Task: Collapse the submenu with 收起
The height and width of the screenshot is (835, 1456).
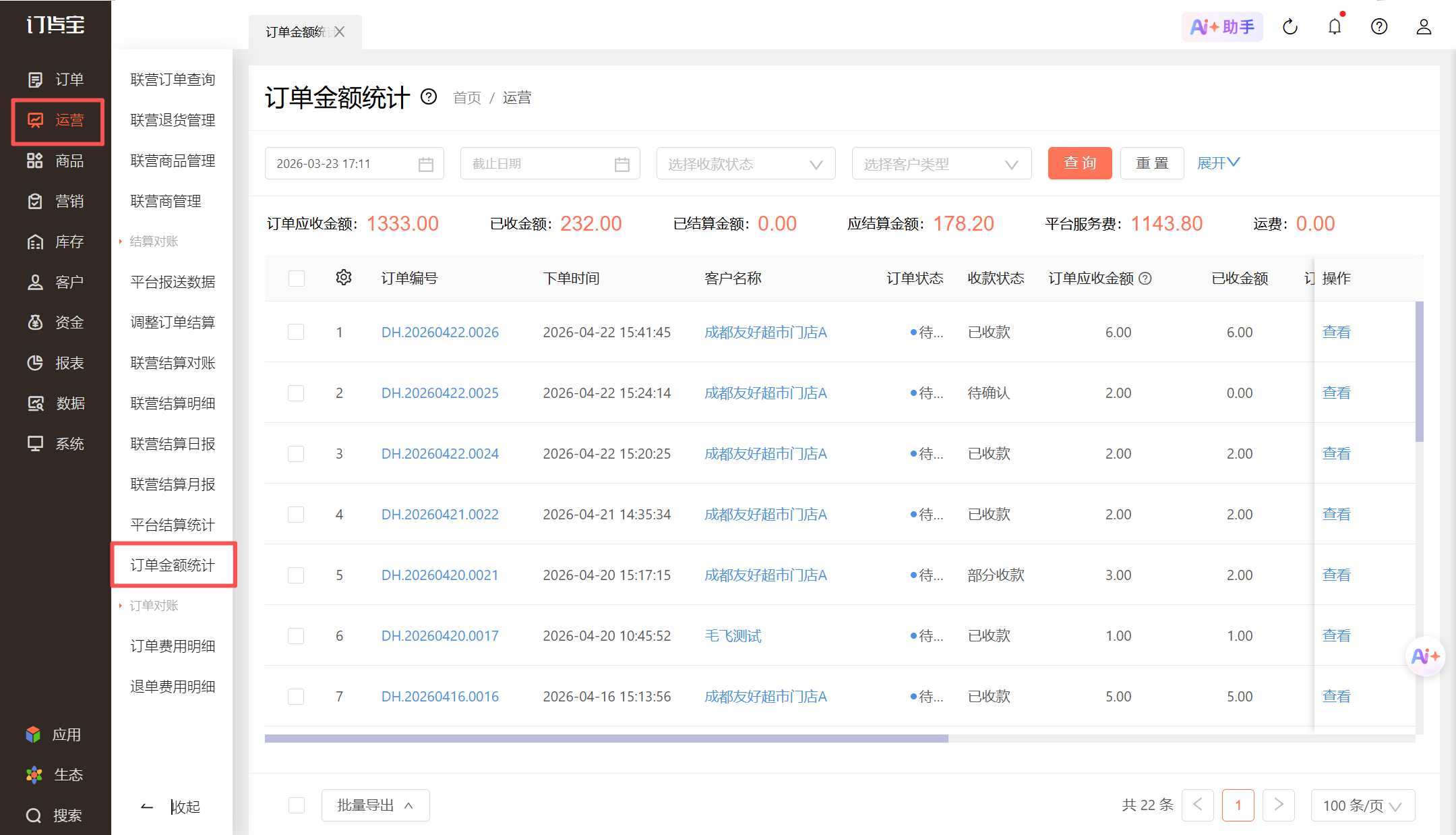Action: [171, 807]
